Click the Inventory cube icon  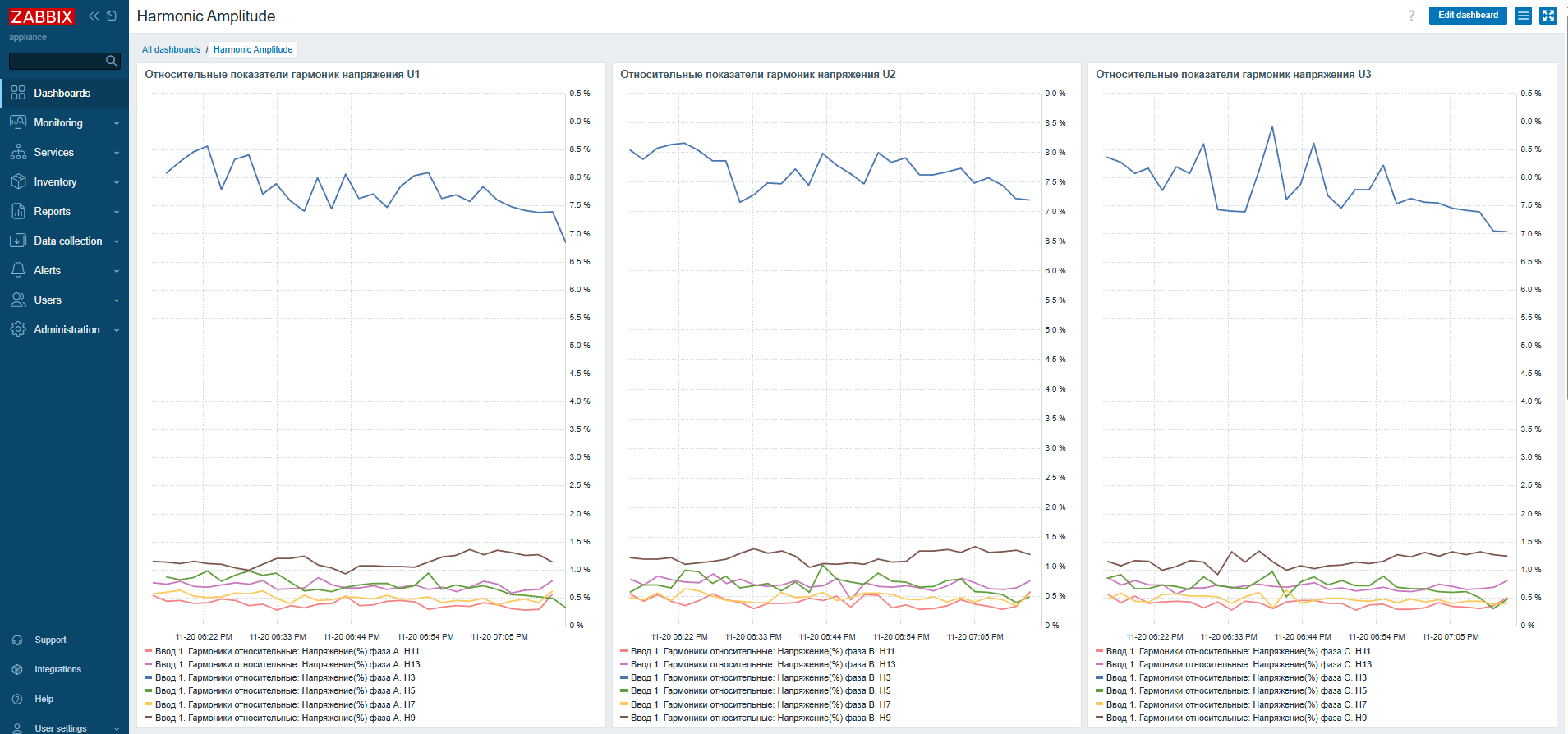pos(18,181)
